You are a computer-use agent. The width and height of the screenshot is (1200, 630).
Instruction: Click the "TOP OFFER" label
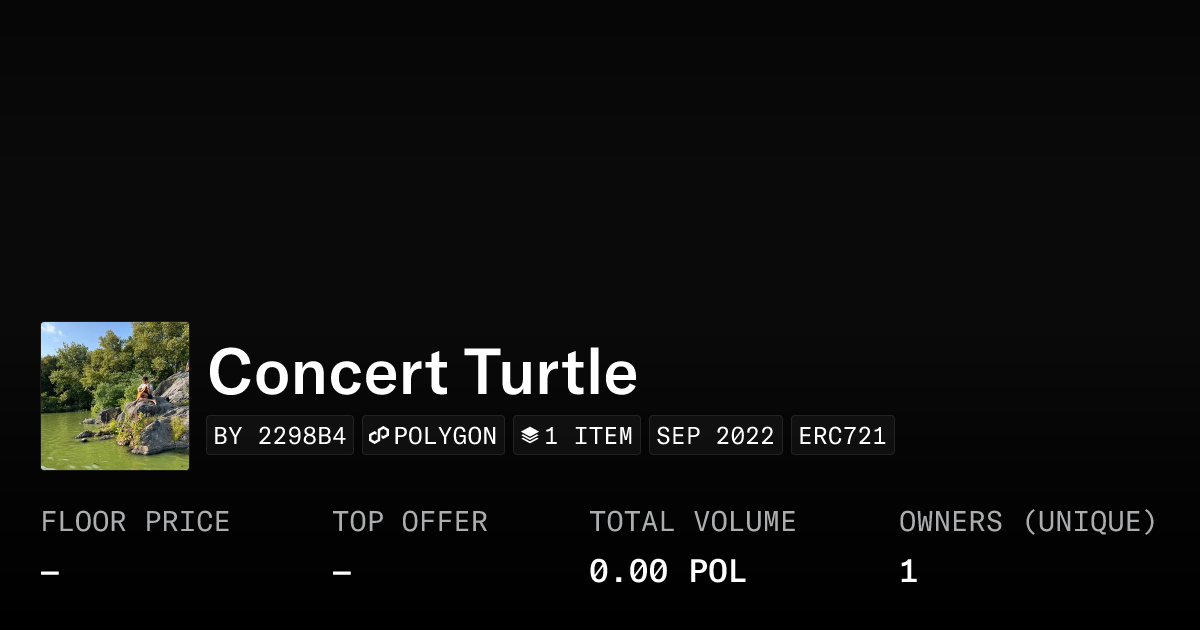tap(410, 522)
